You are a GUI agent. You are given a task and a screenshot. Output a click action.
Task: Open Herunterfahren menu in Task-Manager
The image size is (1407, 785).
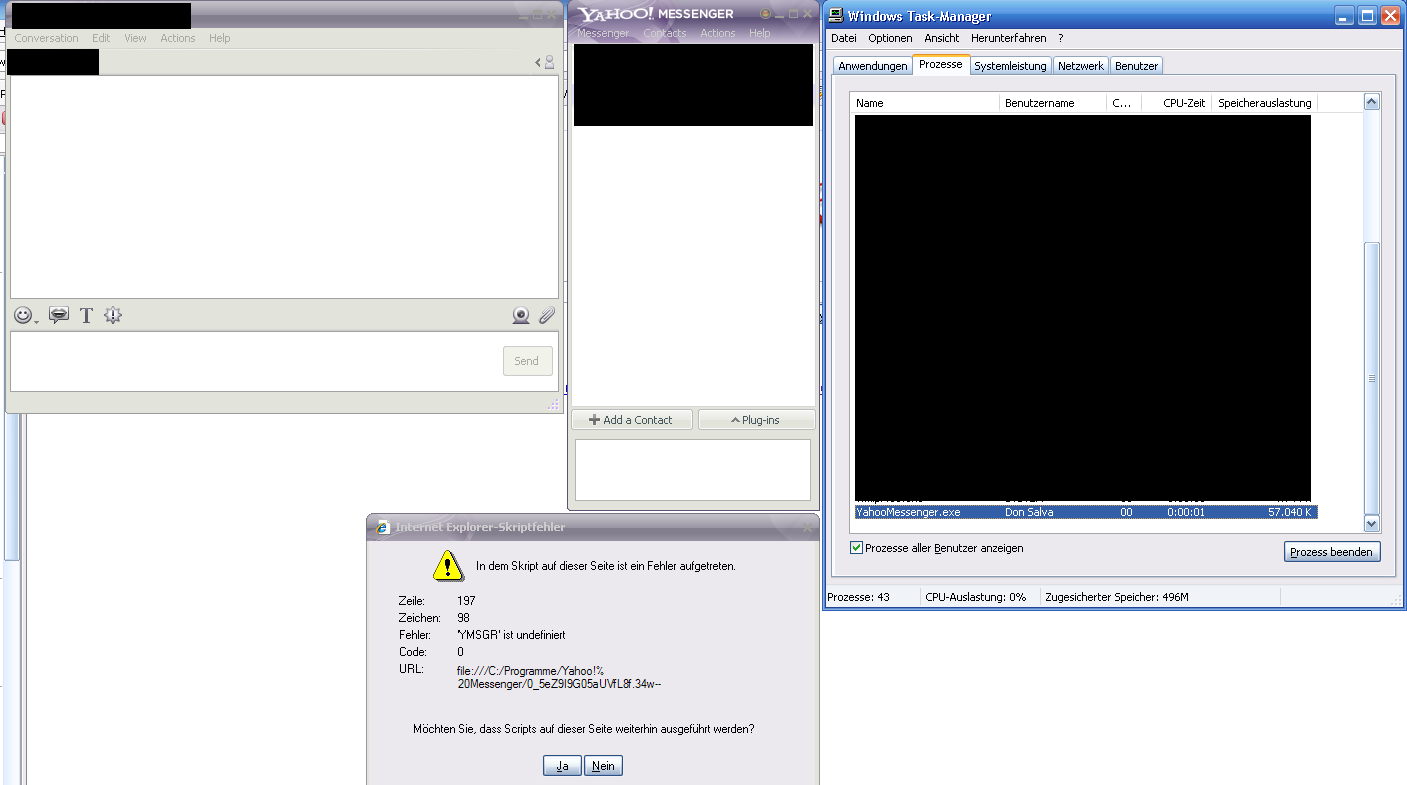pos(1008,38)
